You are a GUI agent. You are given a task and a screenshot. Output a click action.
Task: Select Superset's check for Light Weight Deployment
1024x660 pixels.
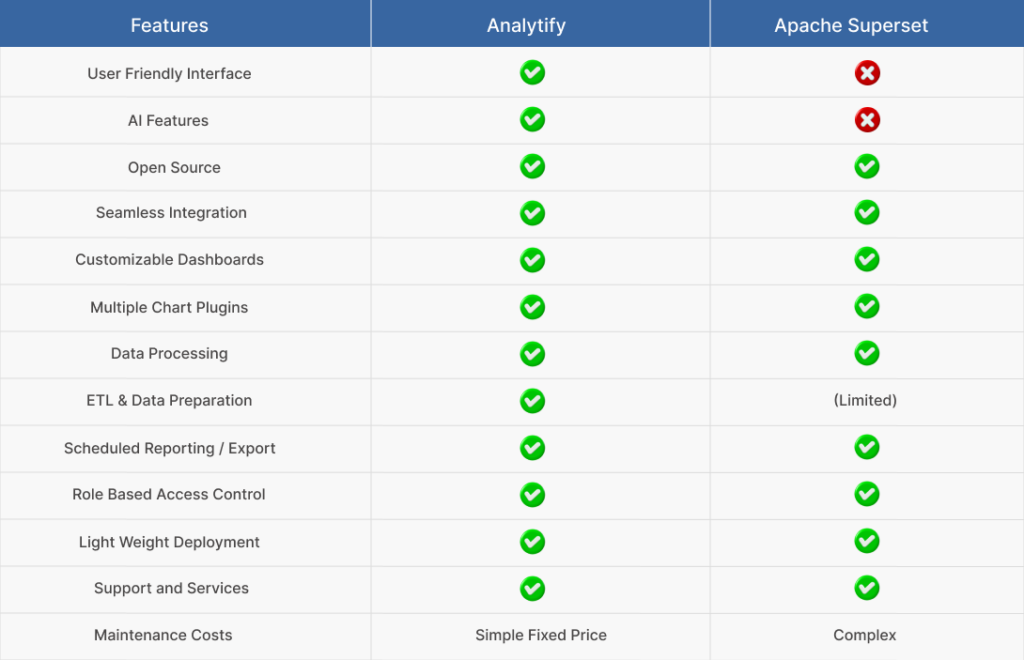coord(867,541)
